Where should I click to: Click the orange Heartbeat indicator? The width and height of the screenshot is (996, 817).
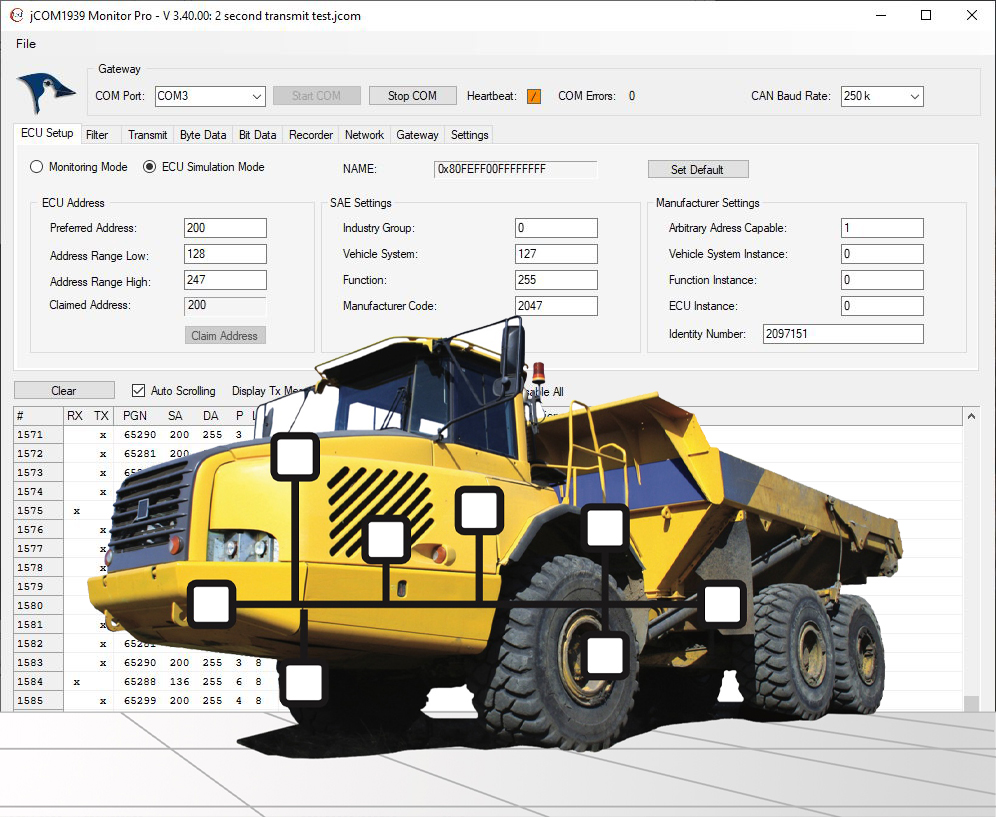coord(534,96)
